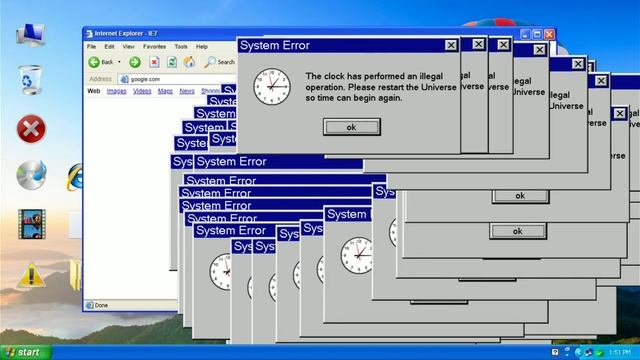Screen dimensions: 640x360
Task: Close the front System Error dialog
Action: (x=451, y=45)
